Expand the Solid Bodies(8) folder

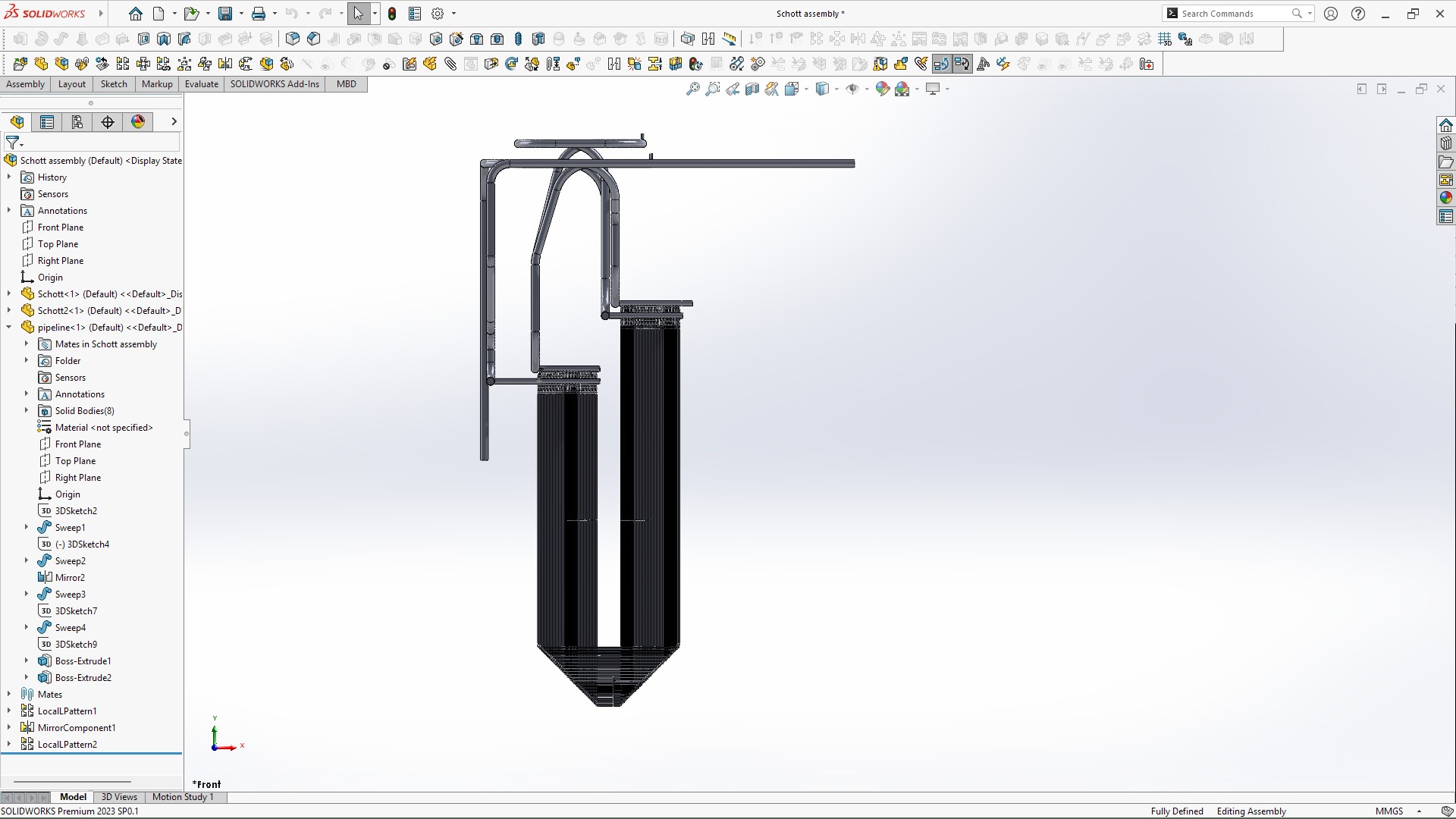27,411
